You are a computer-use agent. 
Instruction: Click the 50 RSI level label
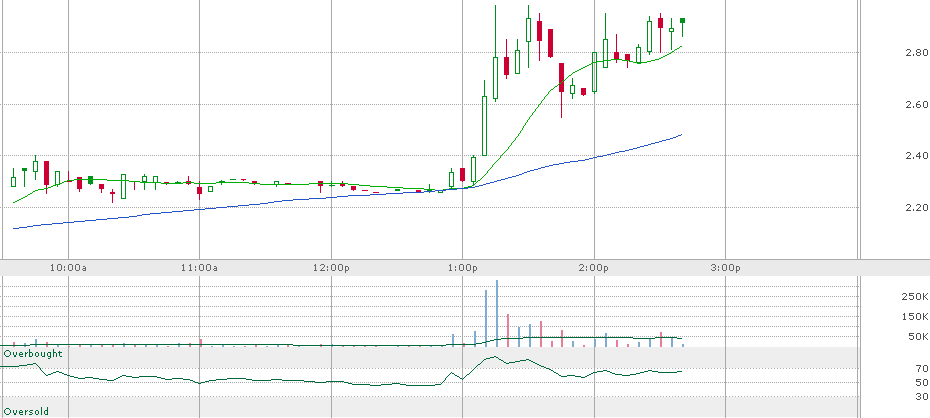pyautogui.click(x=922, y=382)
